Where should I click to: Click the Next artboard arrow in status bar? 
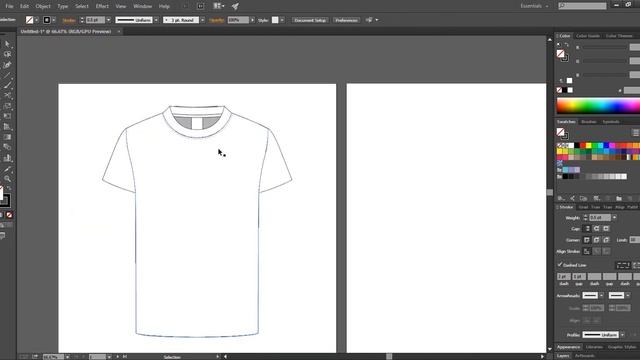[118, 357]
